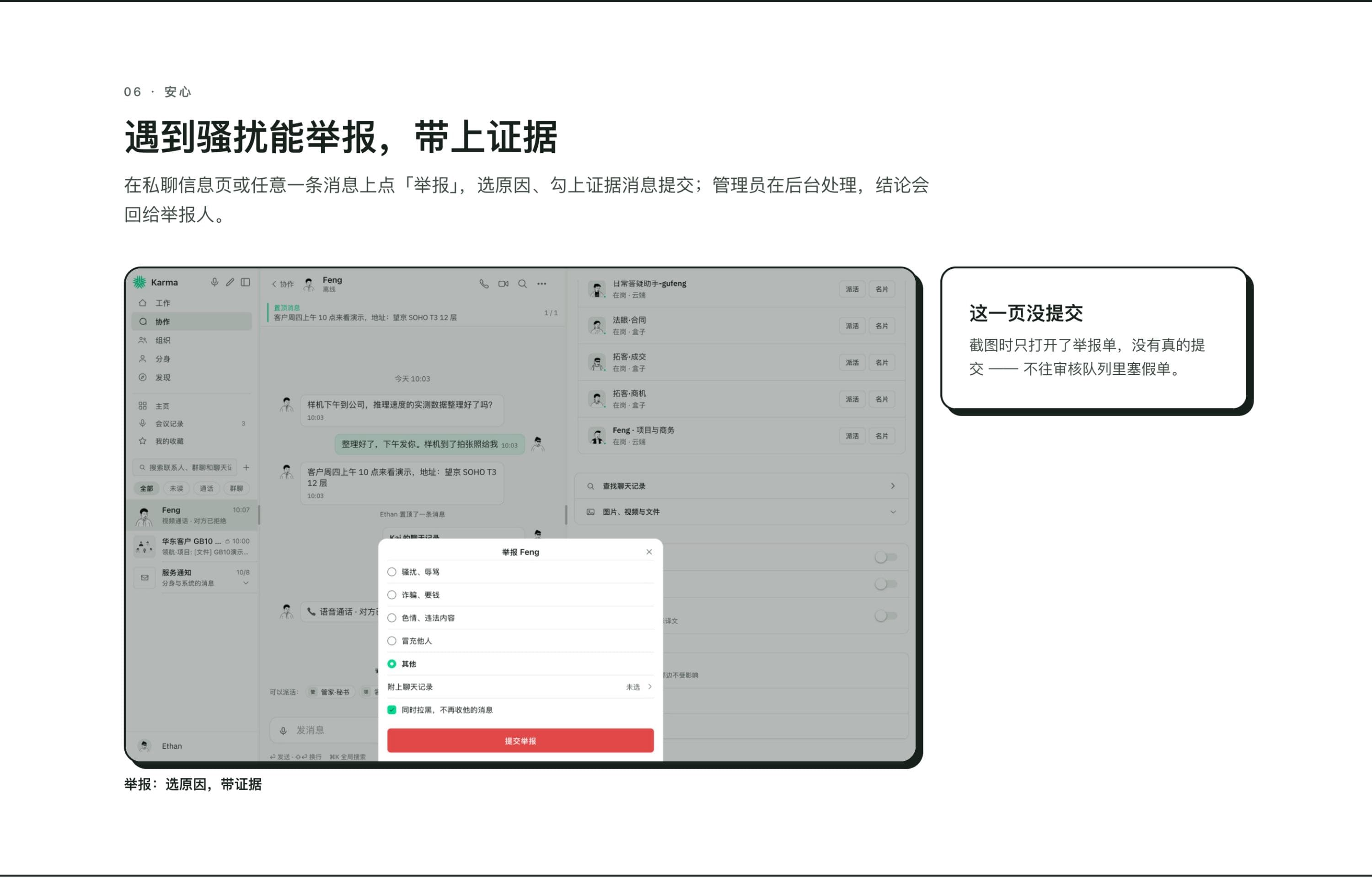Go back using the 协作 arrow

pyautogui.click(x=282, y=284)
